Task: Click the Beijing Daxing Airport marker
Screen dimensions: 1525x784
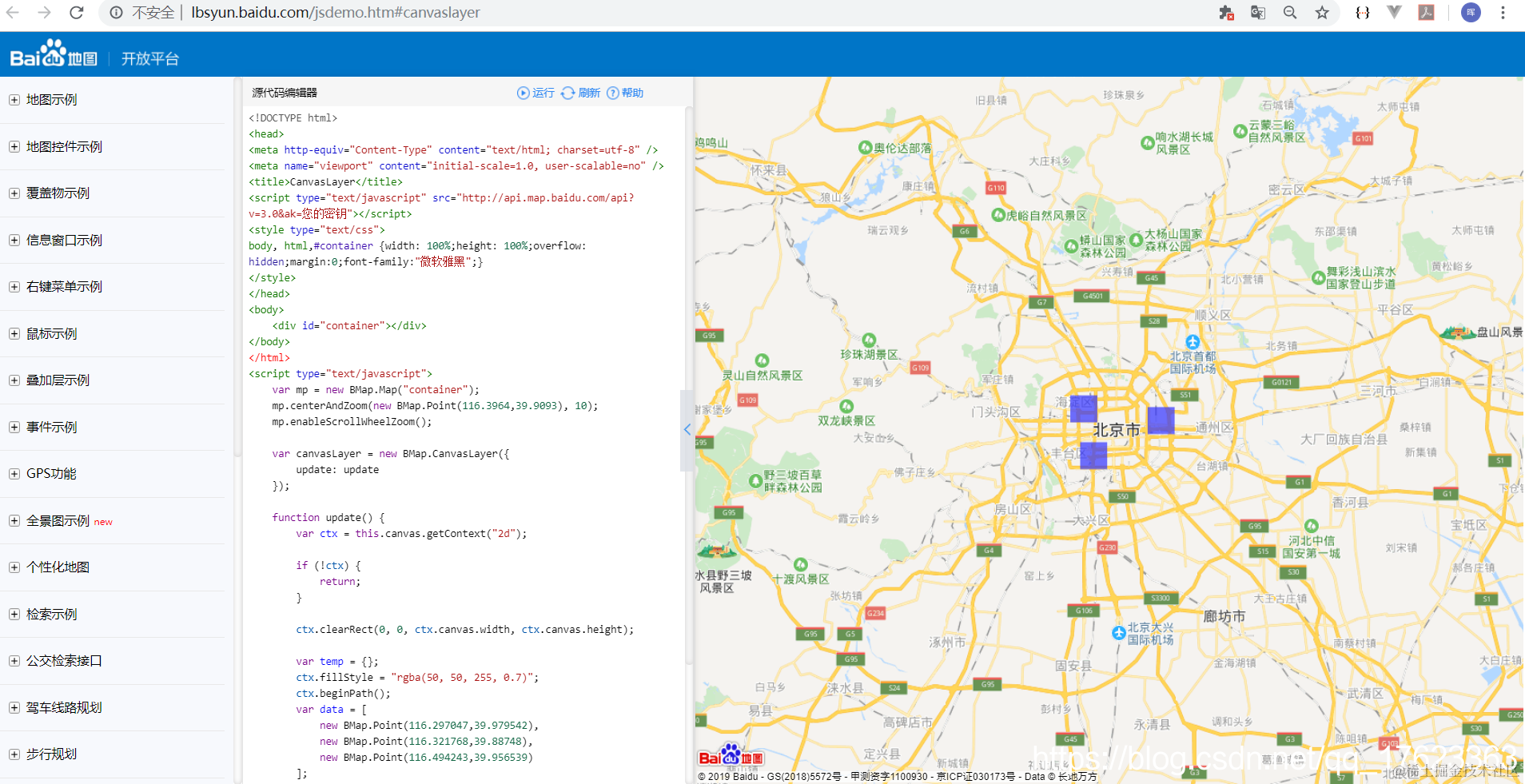Action: click(1119, 633)
